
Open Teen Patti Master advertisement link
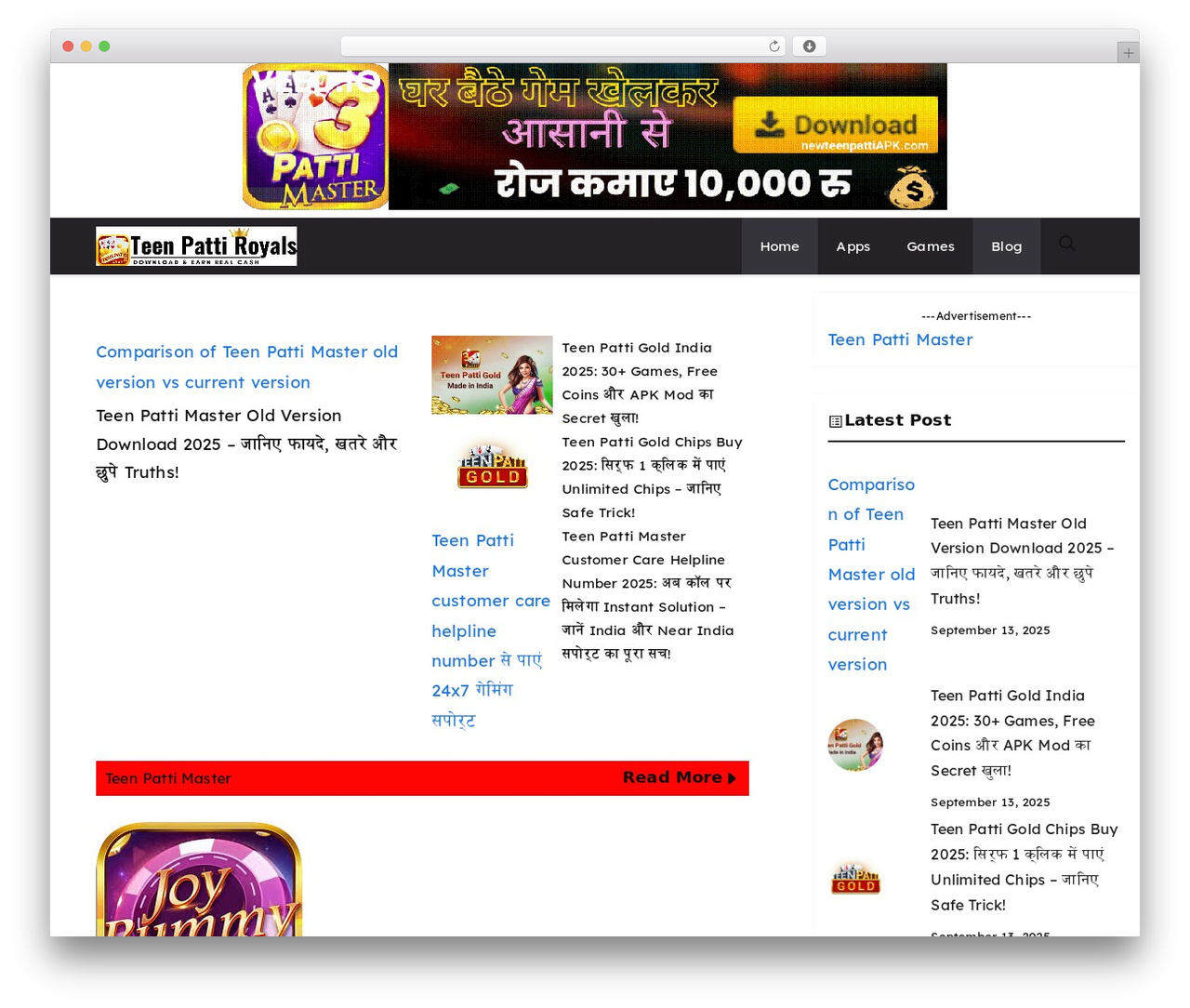(x=900, y=339)
